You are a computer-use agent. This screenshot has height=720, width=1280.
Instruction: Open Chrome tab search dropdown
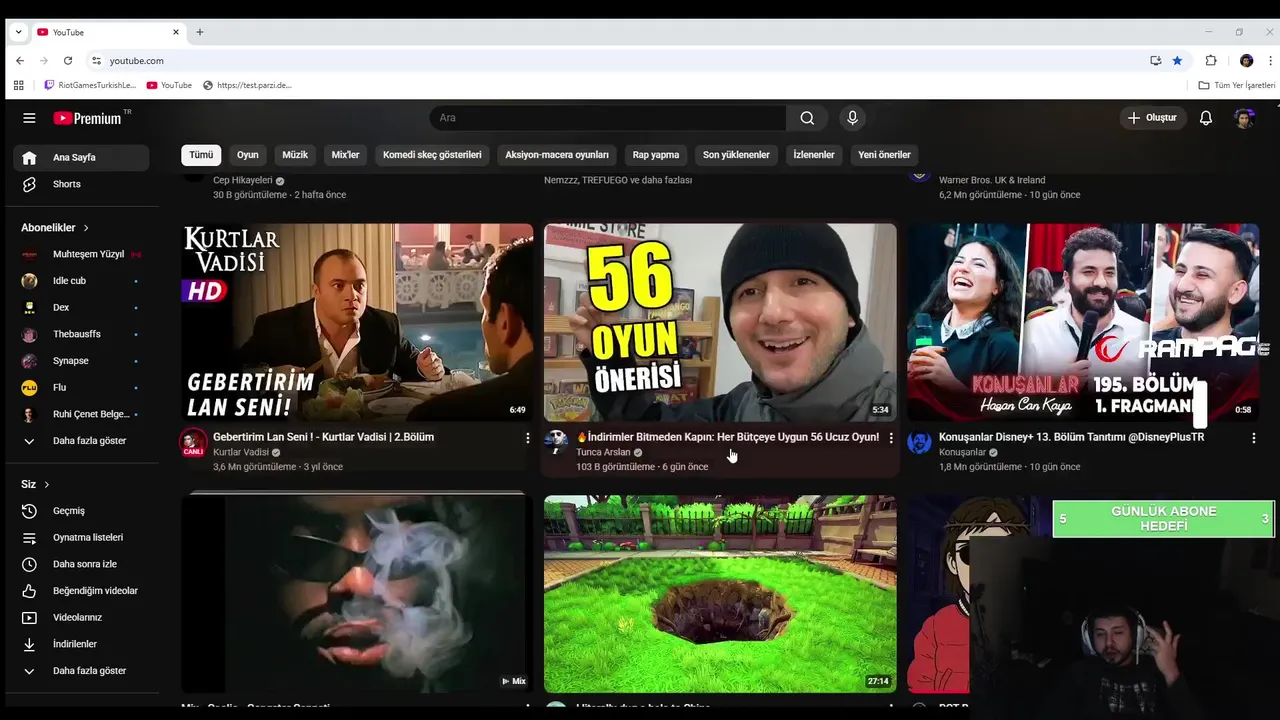[x=18, y=32]
